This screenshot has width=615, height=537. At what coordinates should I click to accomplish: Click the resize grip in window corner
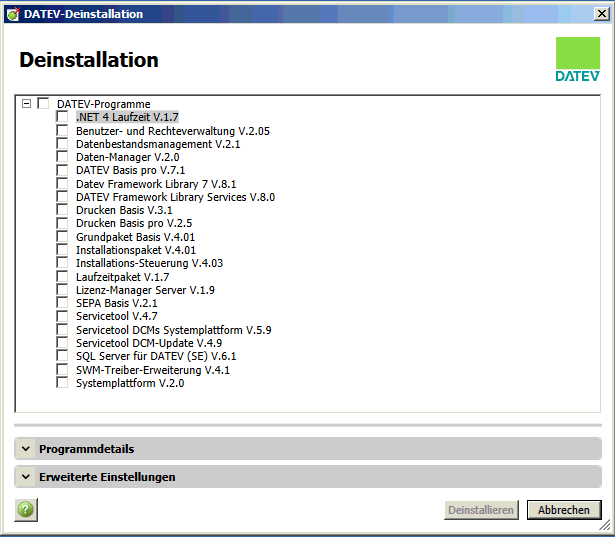pyautogui.click(x=606, y=525)
